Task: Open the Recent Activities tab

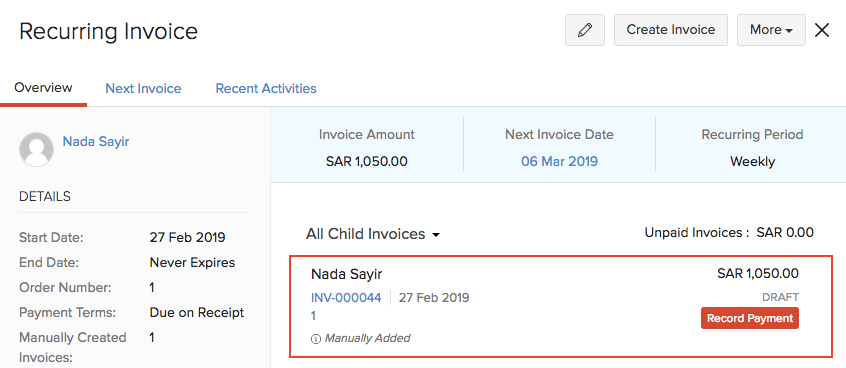Action: pyautogui.click(x=266, y=88)
